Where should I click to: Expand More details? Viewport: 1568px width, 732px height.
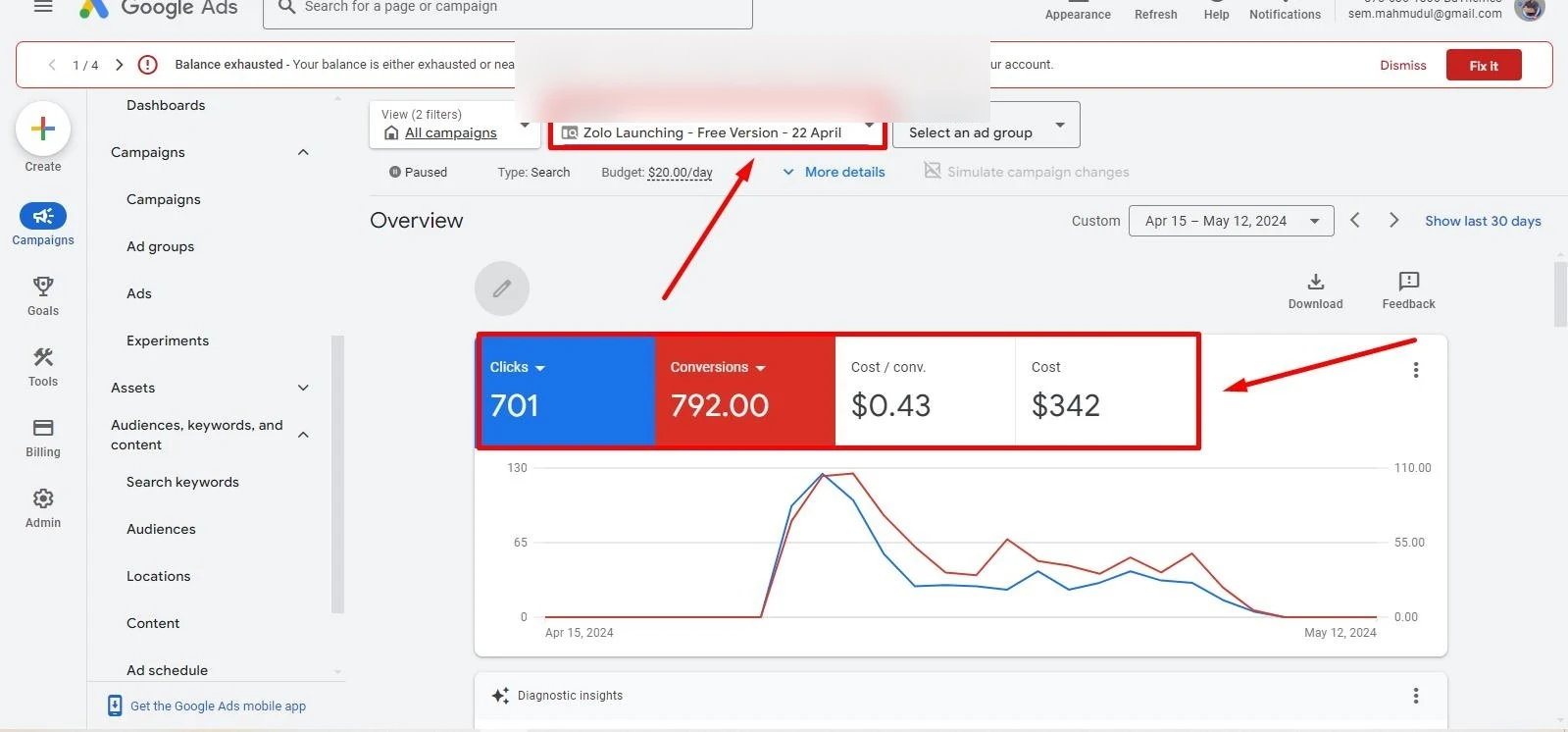(x=834, y=172)
